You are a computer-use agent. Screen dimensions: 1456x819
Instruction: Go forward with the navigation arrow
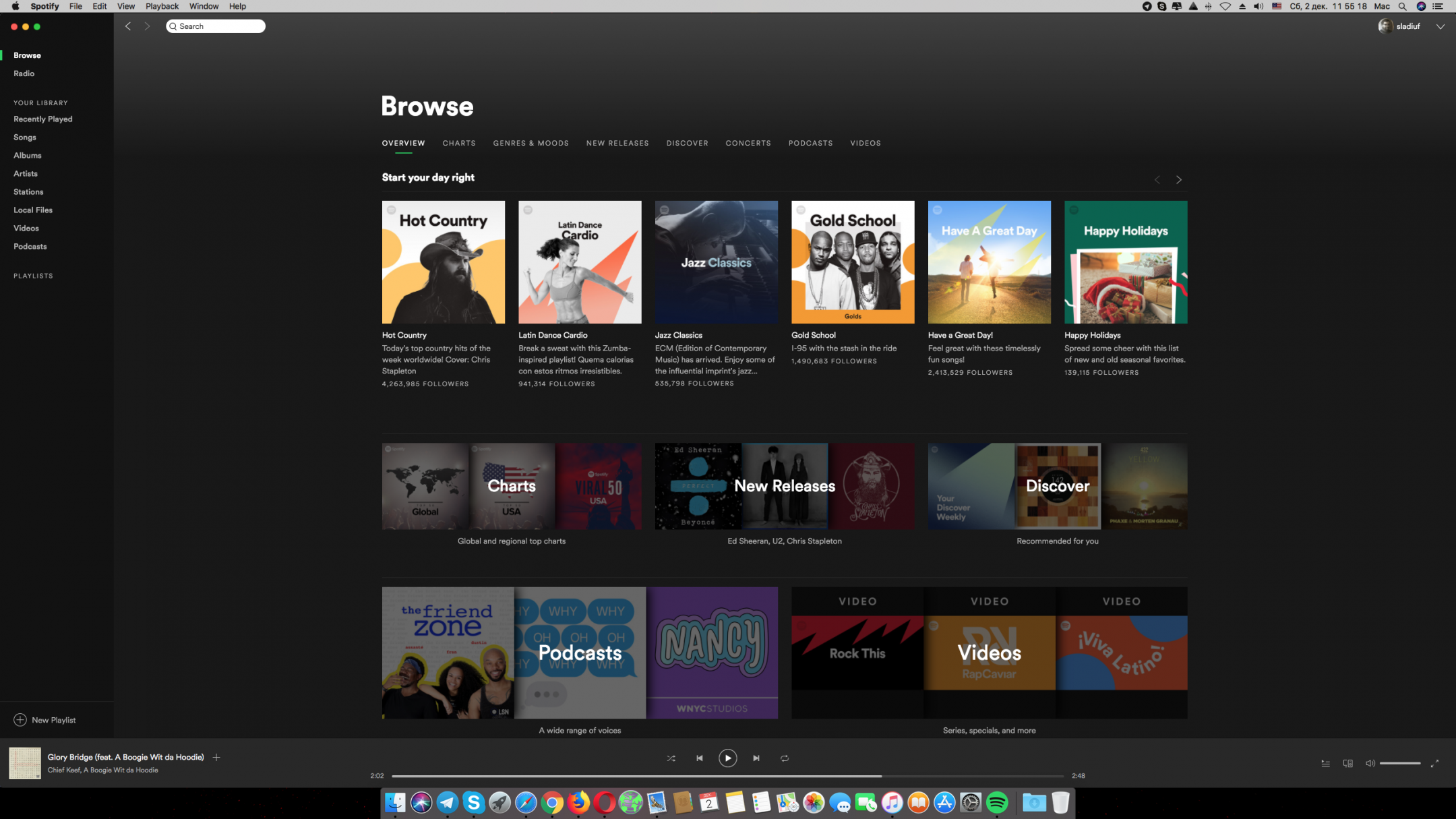[147, 26]
